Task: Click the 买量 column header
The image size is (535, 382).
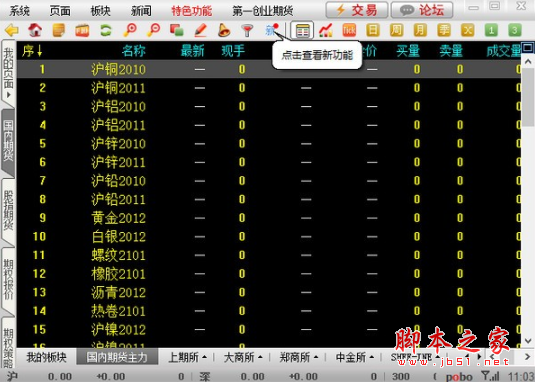Action: pos(408,51)
